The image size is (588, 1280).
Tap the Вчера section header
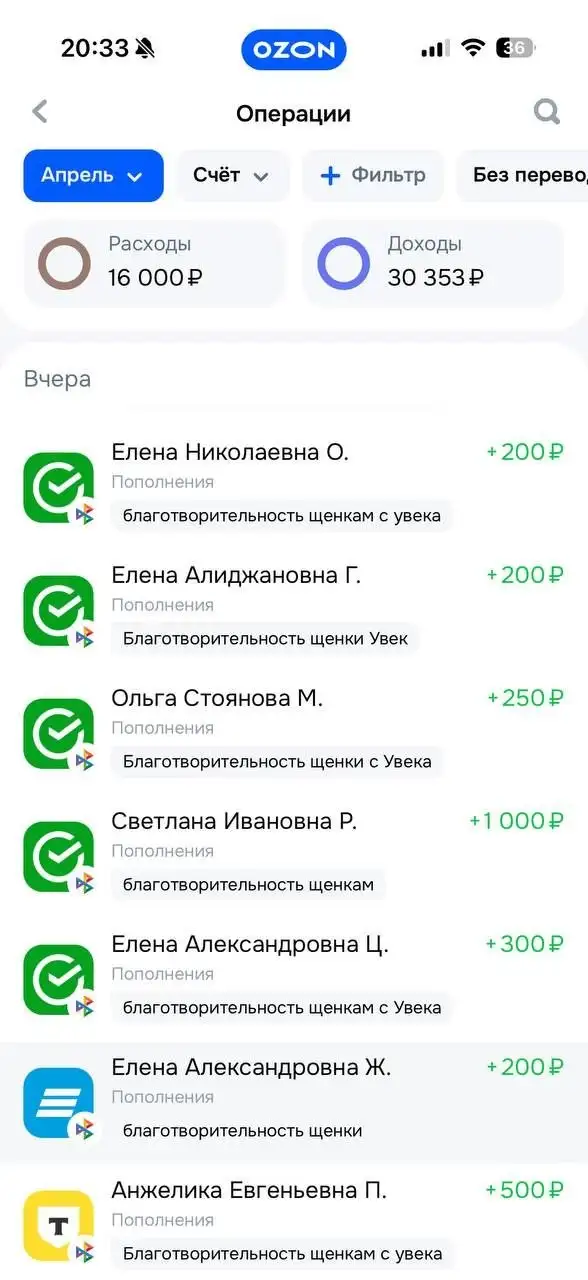pyautogui.click(x=57, y=378)
